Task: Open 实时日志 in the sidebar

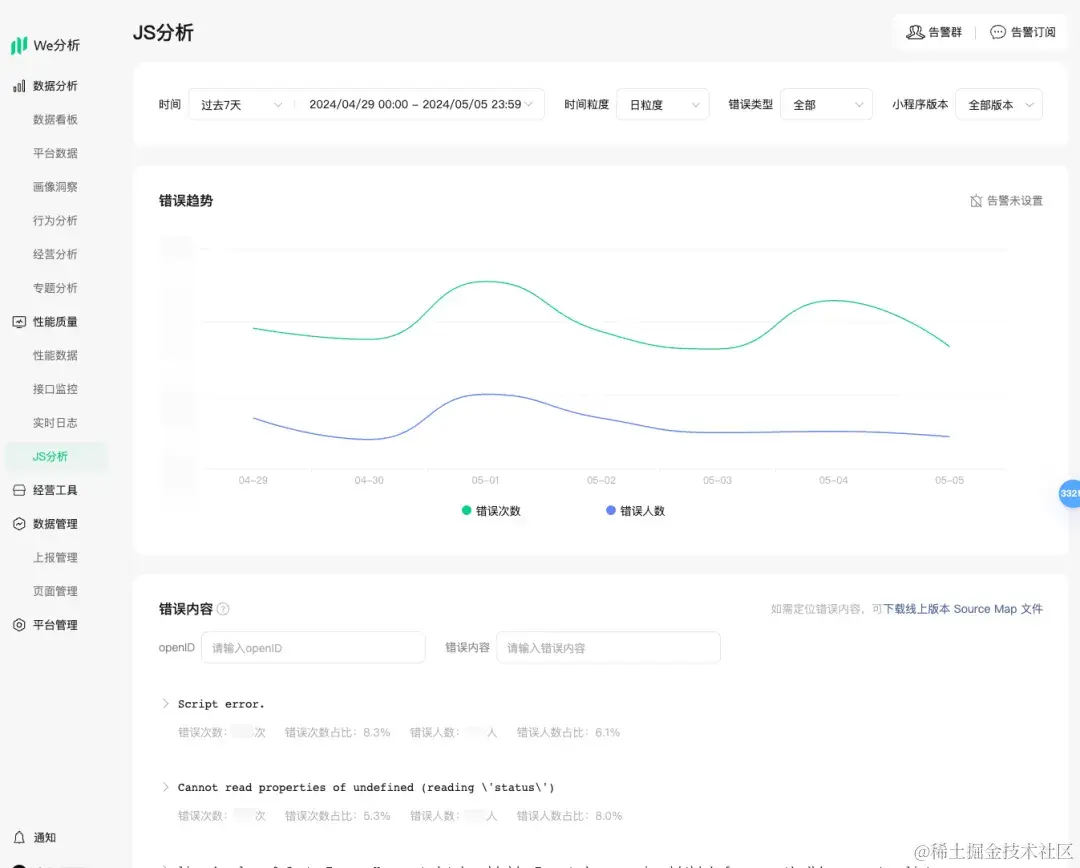Action: [x=55, y=423]
